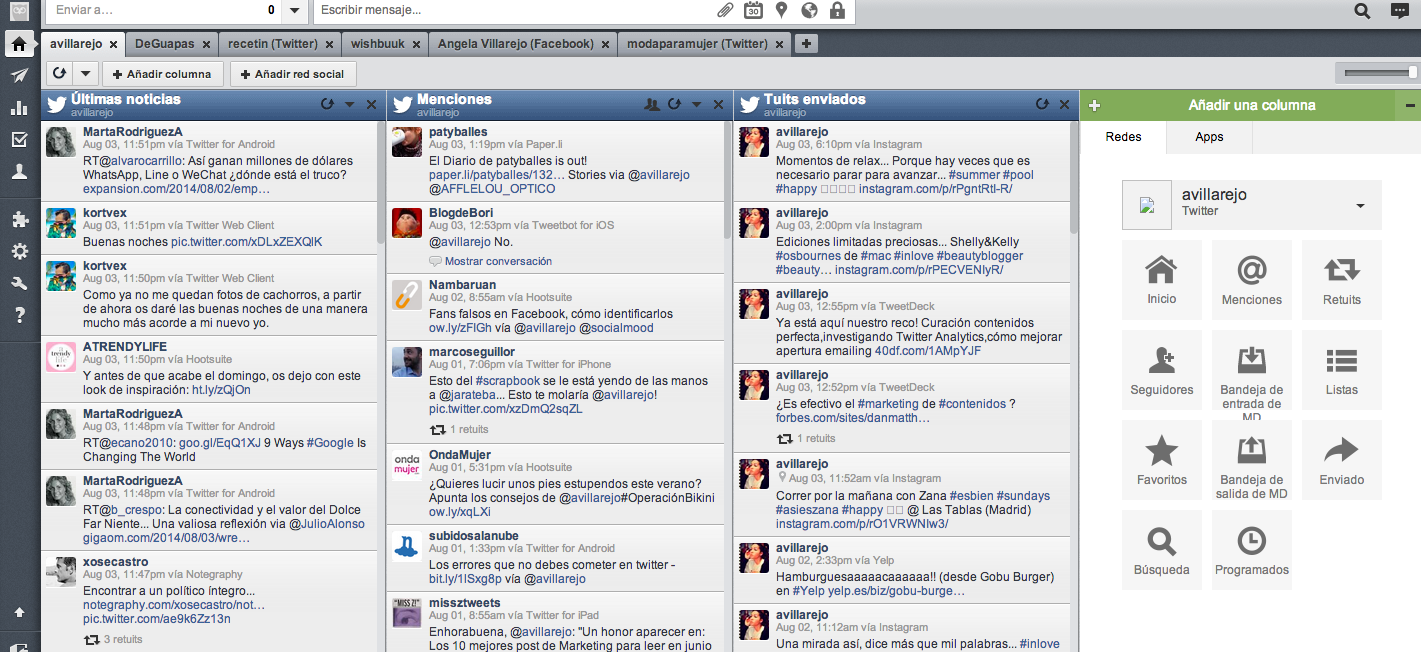Add the Retuits stream tile
The image size is (1421, 652).
tap(1341, 281)
